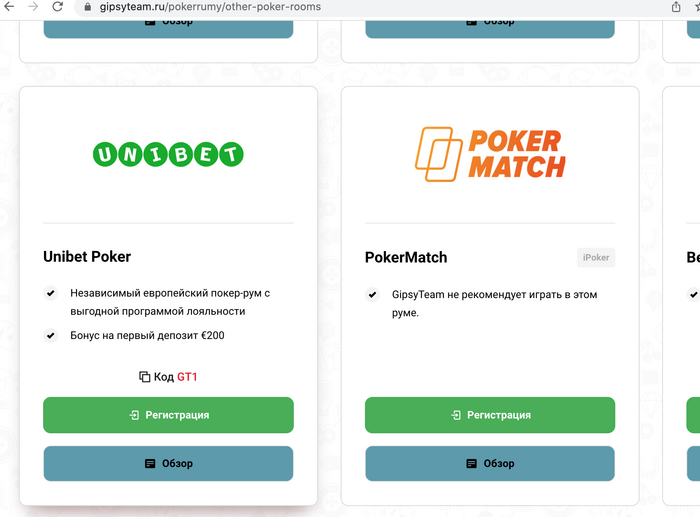Open Unibet Poker Обзор review
Screen dimensions: 700x517
point(168,463)
